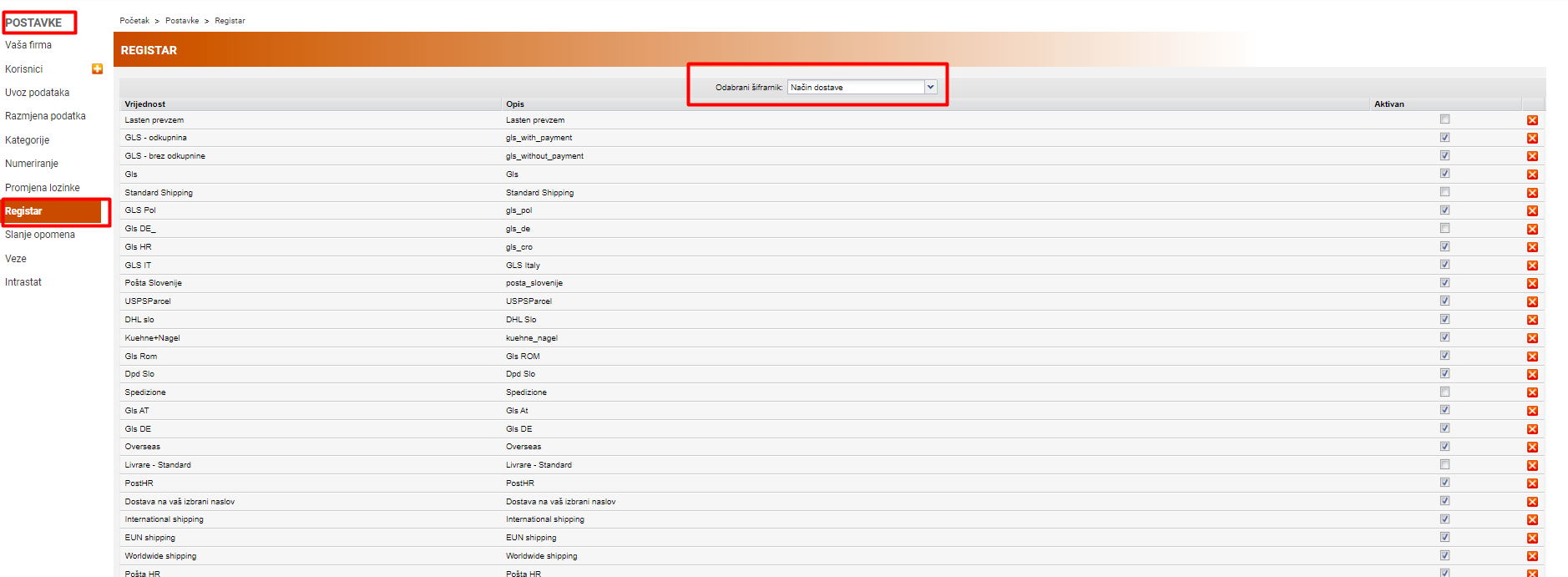This screenshot has height=577, width=1568.
Task: Toggle Aktivan checkbox for Overseas
Action: 1444,447
